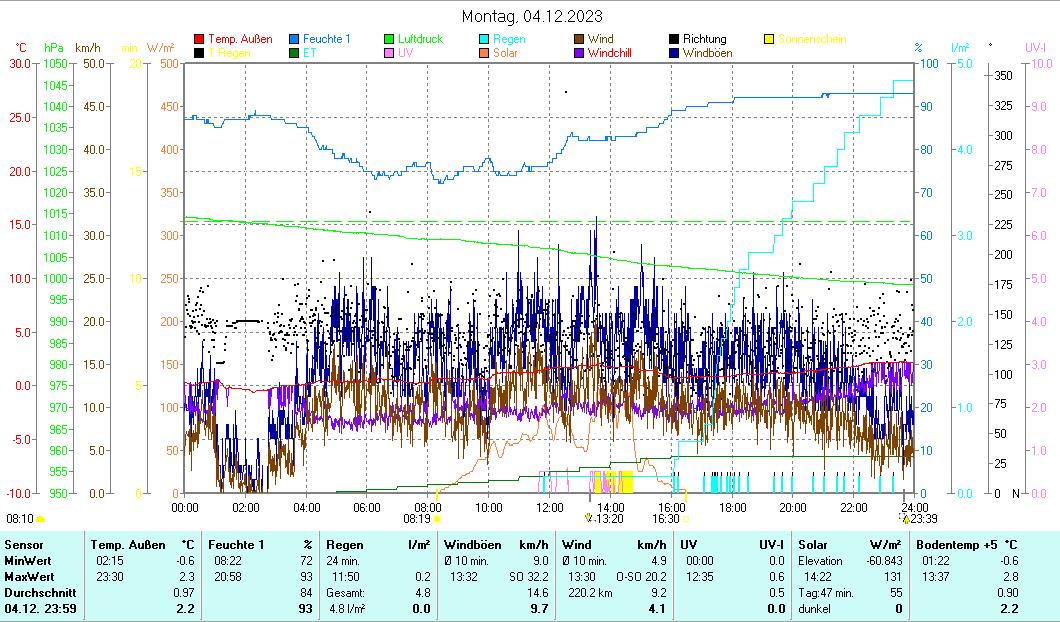Select the green Luftdruck legend square
This screenshot has height=622, width=1060.
click(x=390, y=39)
